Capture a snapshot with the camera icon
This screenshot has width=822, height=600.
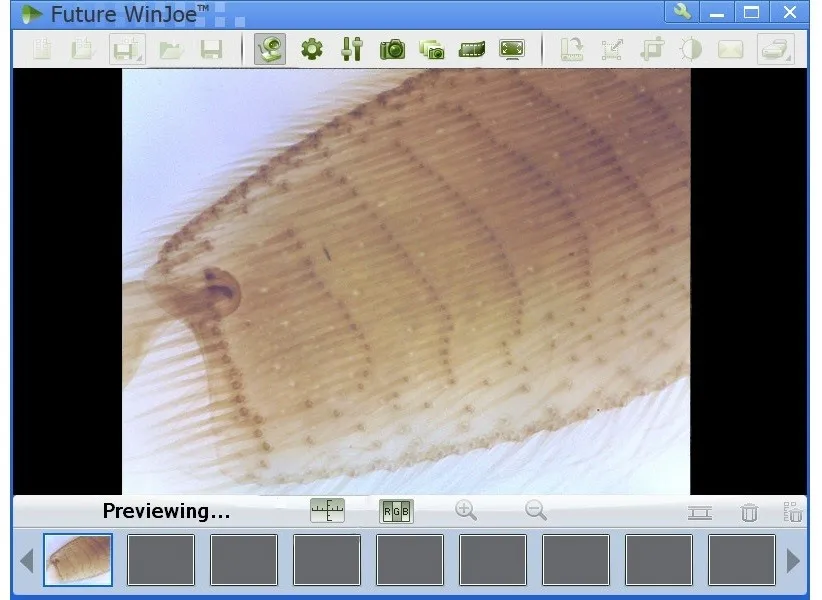click(392, 49)
